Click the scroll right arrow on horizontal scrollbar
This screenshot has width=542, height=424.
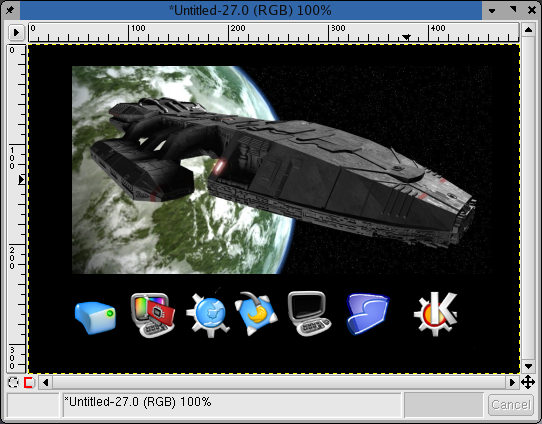tap(512, 383)
